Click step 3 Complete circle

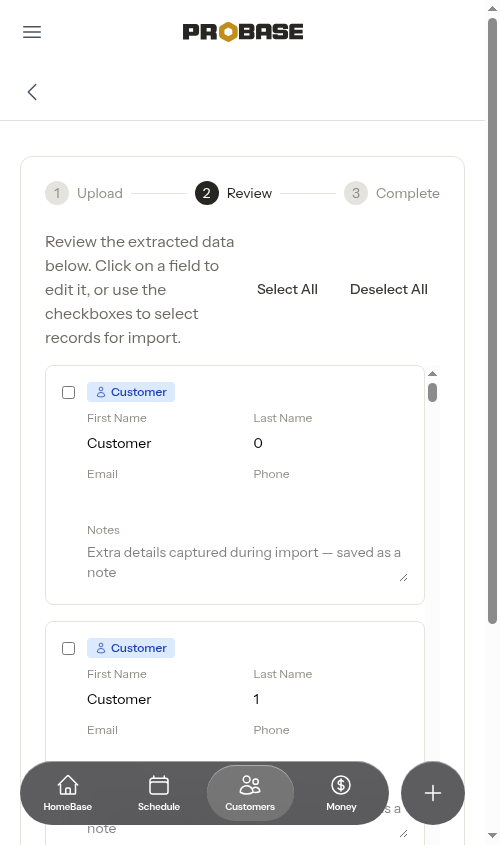(x=356, y=193)
